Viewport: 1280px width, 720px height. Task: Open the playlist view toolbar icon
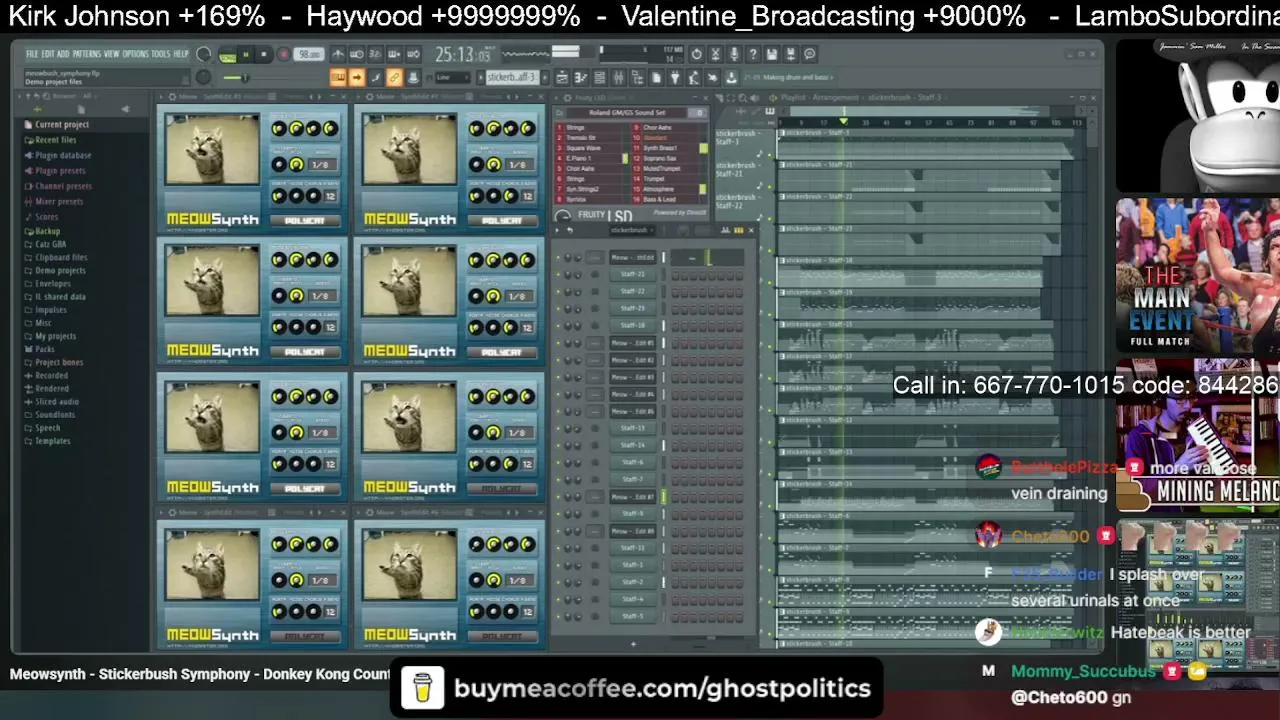coord(562,78)
